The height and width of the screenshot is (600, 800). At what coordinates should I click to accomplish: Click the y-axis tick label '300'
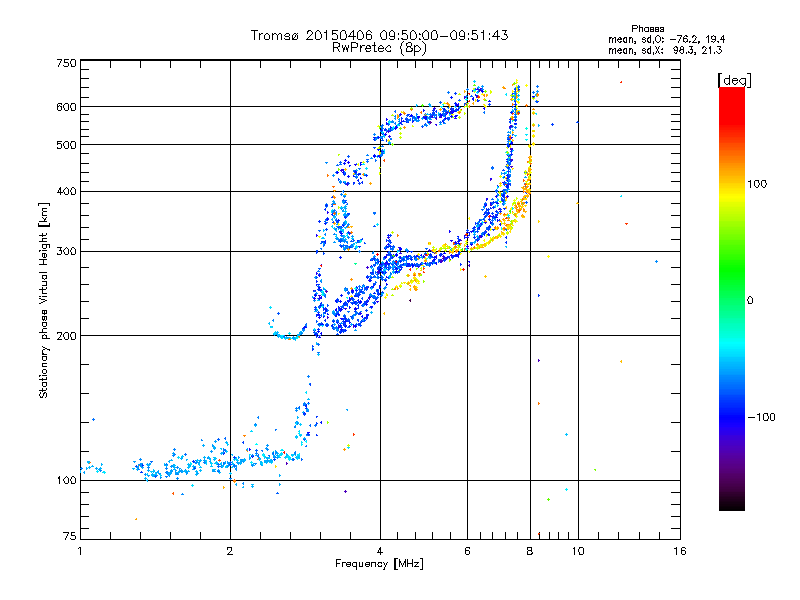coord(66,251)
